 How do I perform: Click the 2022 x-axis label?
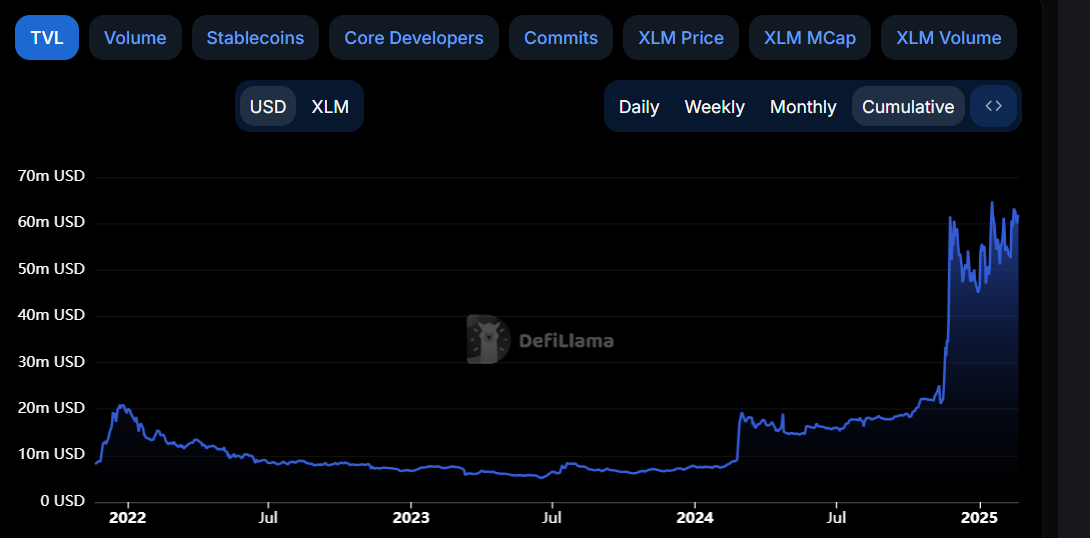[127, 519]
